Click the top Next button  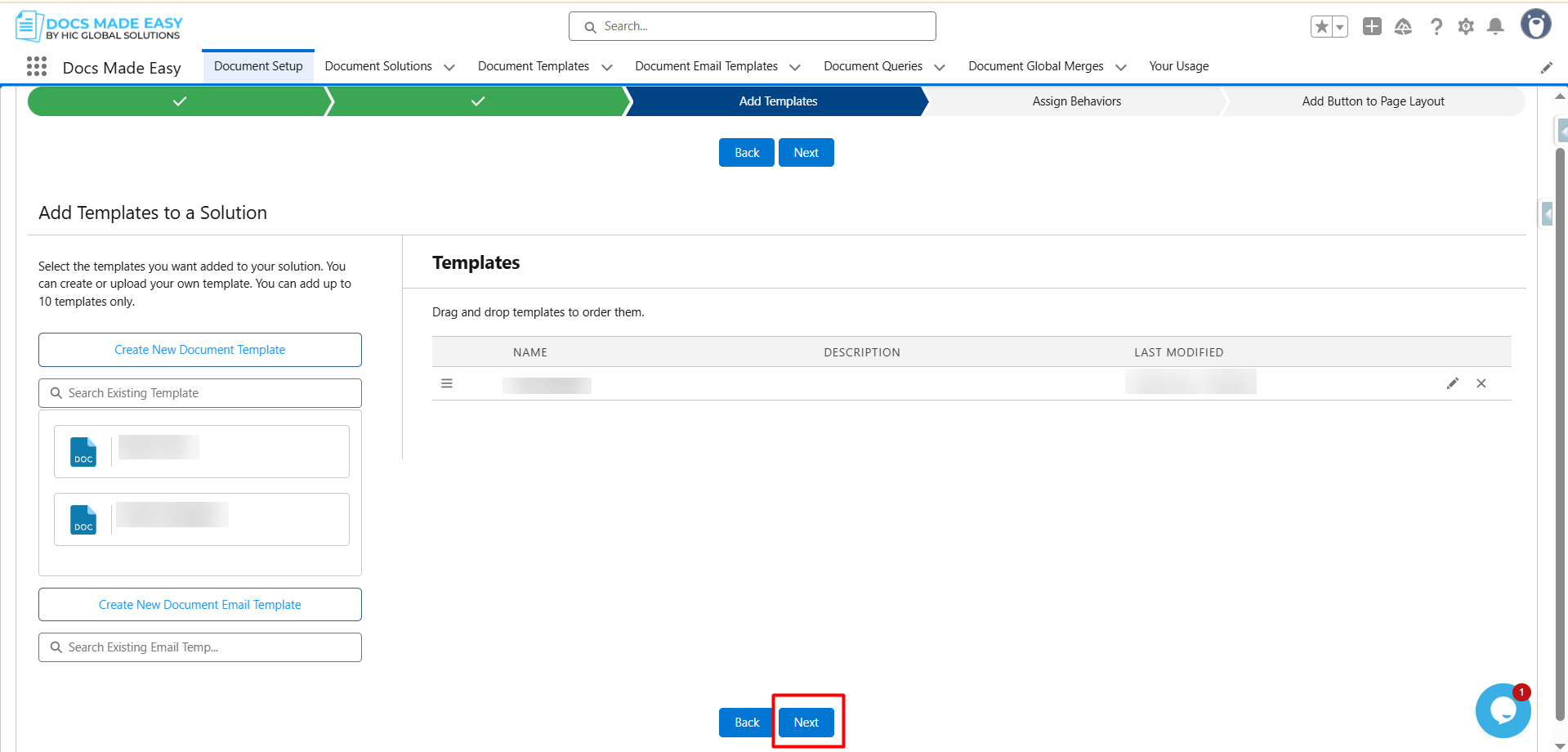click(806, 153)
